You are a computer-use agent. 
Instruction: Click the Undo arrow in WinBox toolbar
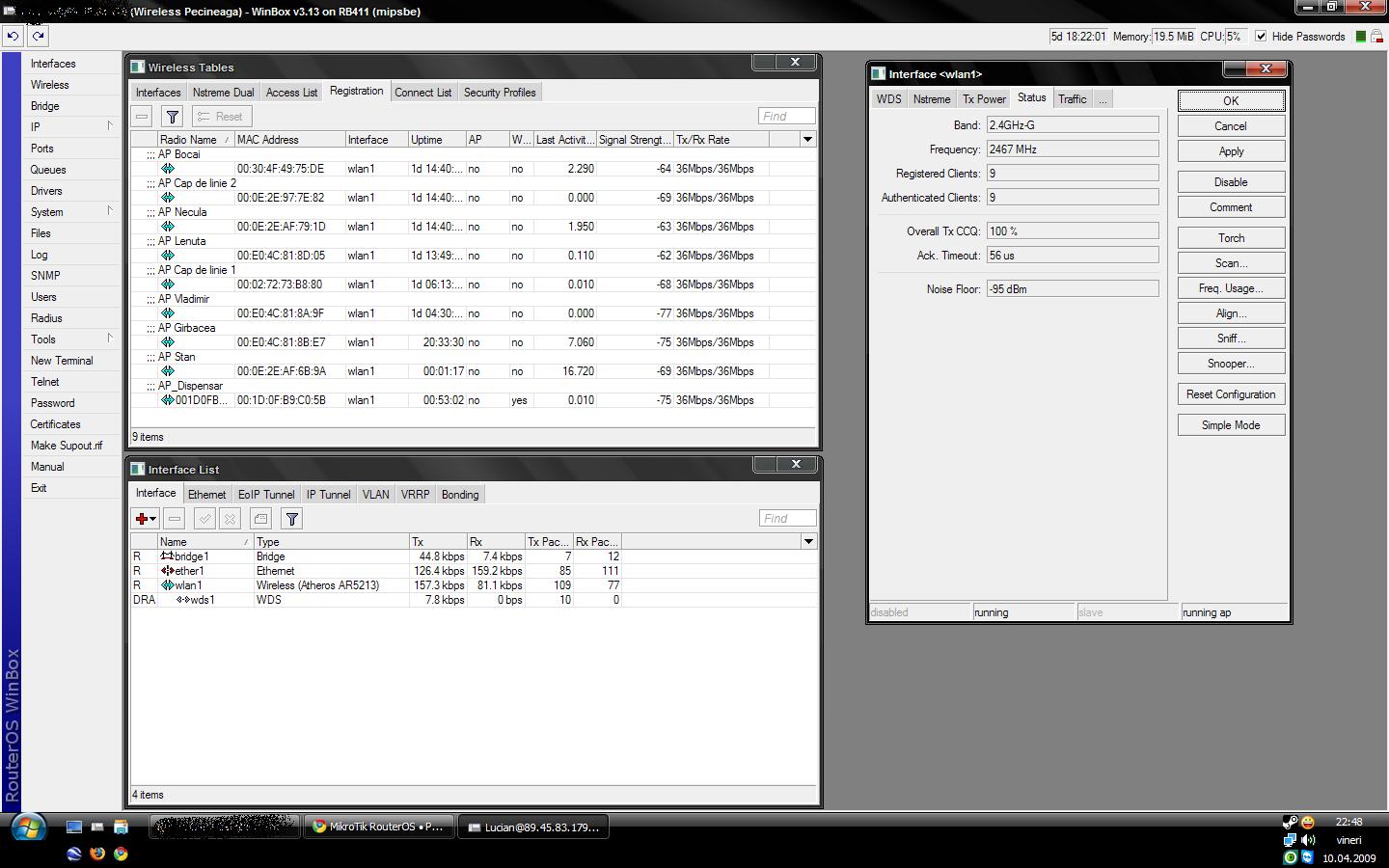point(13,36)
